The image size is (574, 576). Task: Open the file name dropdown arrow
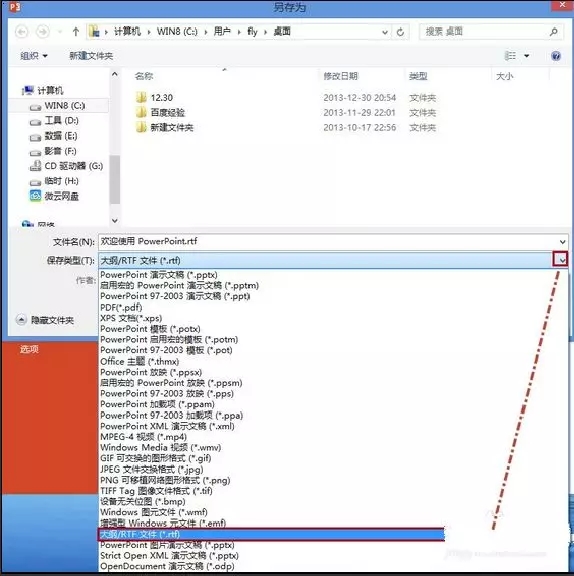(562, 242)
